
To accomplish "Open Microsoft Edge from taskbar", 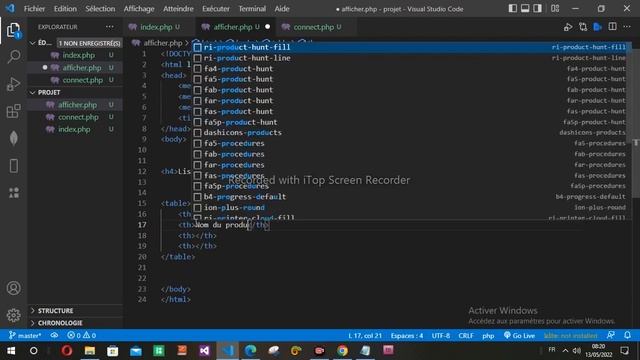I will pyautogui.click(x=251, y=351).
